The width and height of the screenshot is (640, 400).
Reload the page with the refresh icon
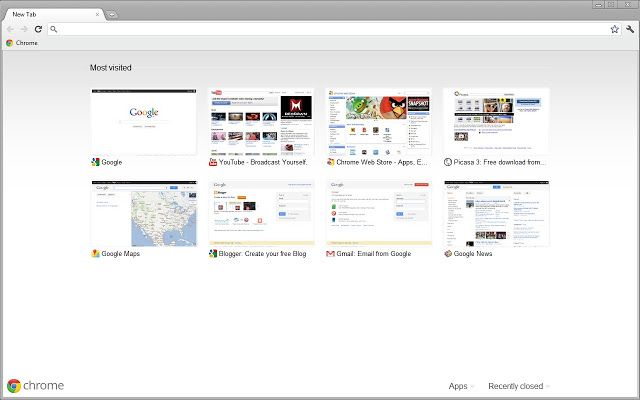click(38, 29)
